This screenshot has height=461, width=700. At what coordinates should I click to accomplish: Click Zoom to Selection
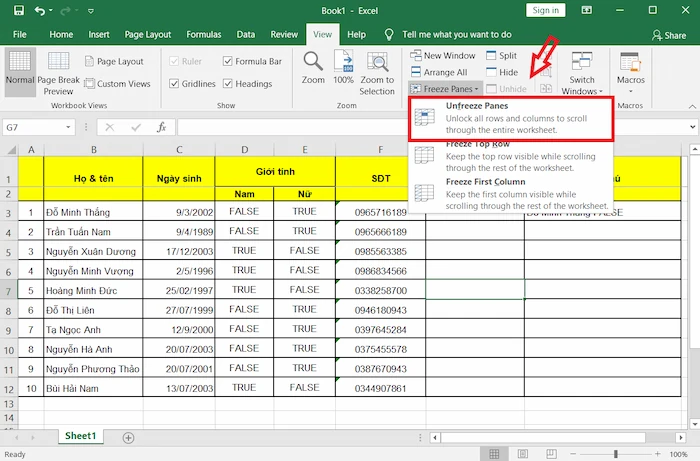[377, 73]
